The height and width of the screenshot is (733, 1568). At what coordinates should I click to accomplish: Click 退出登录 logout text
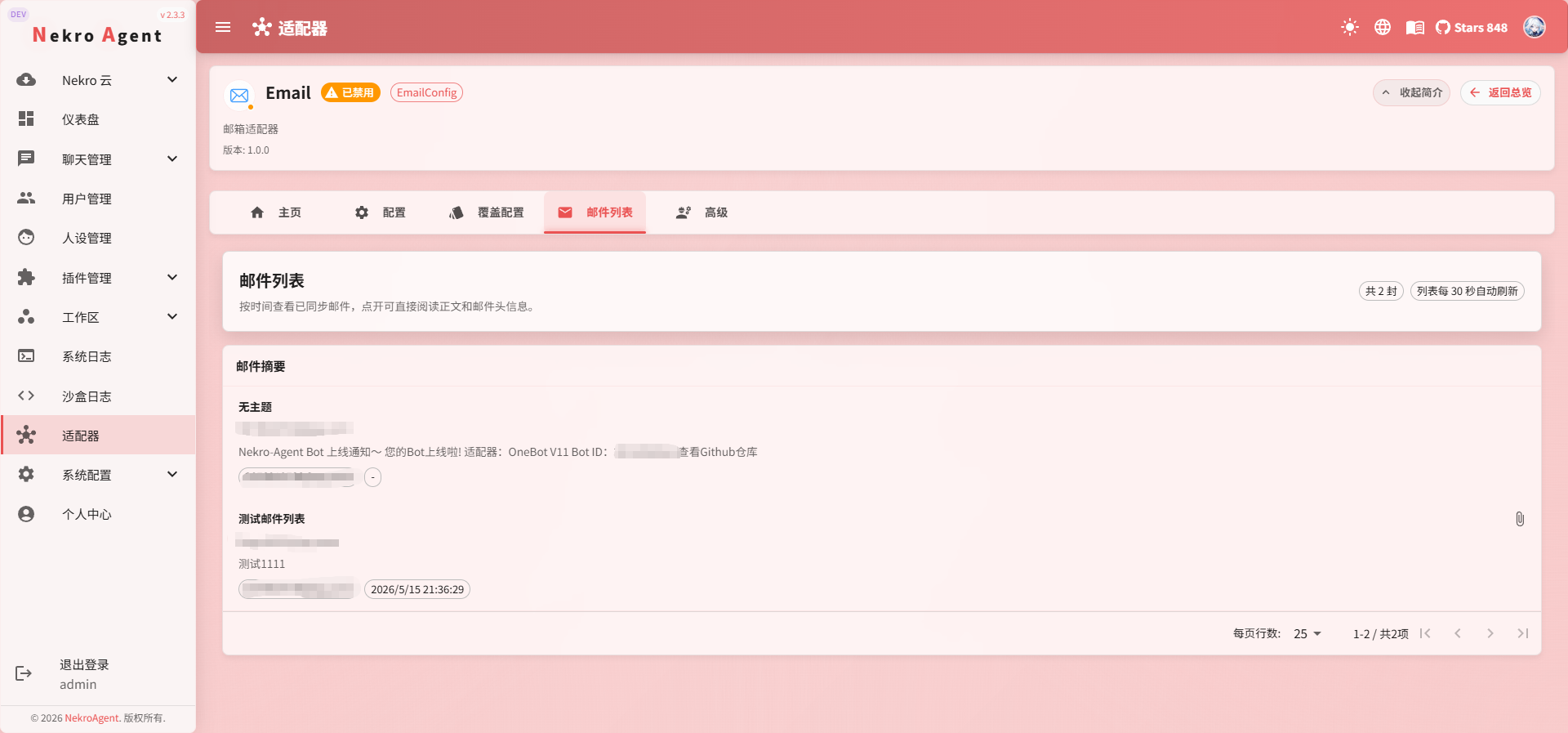84,664
